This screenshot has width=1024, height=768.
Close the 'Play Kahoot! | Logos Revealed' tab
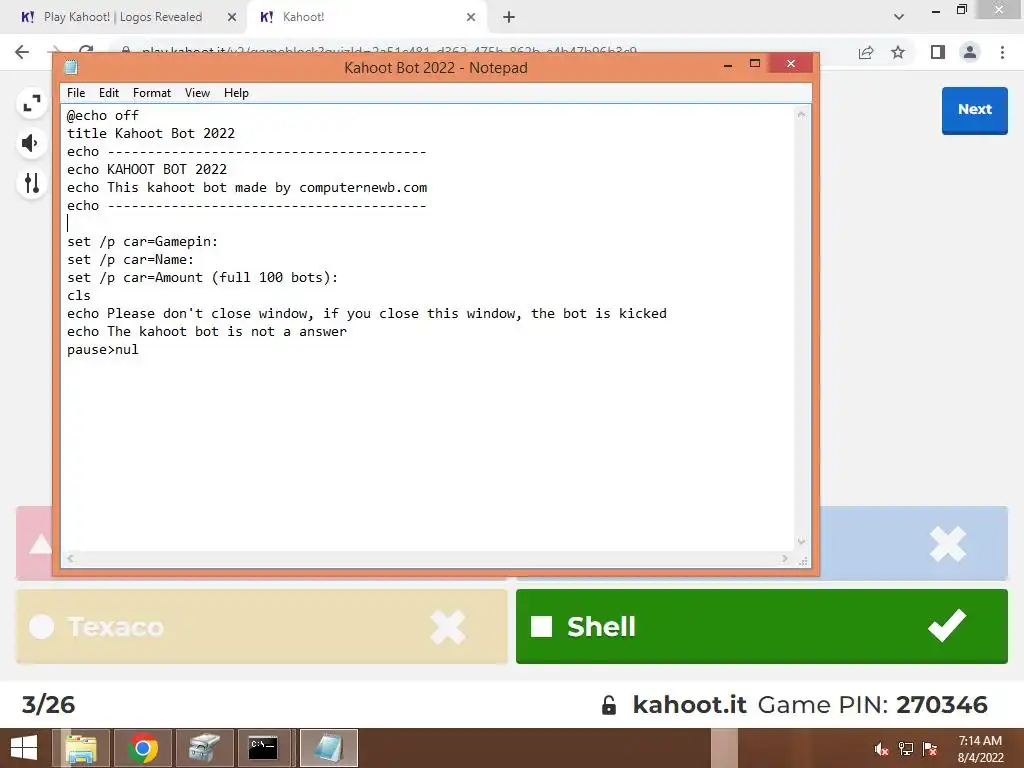click(232, 17)
